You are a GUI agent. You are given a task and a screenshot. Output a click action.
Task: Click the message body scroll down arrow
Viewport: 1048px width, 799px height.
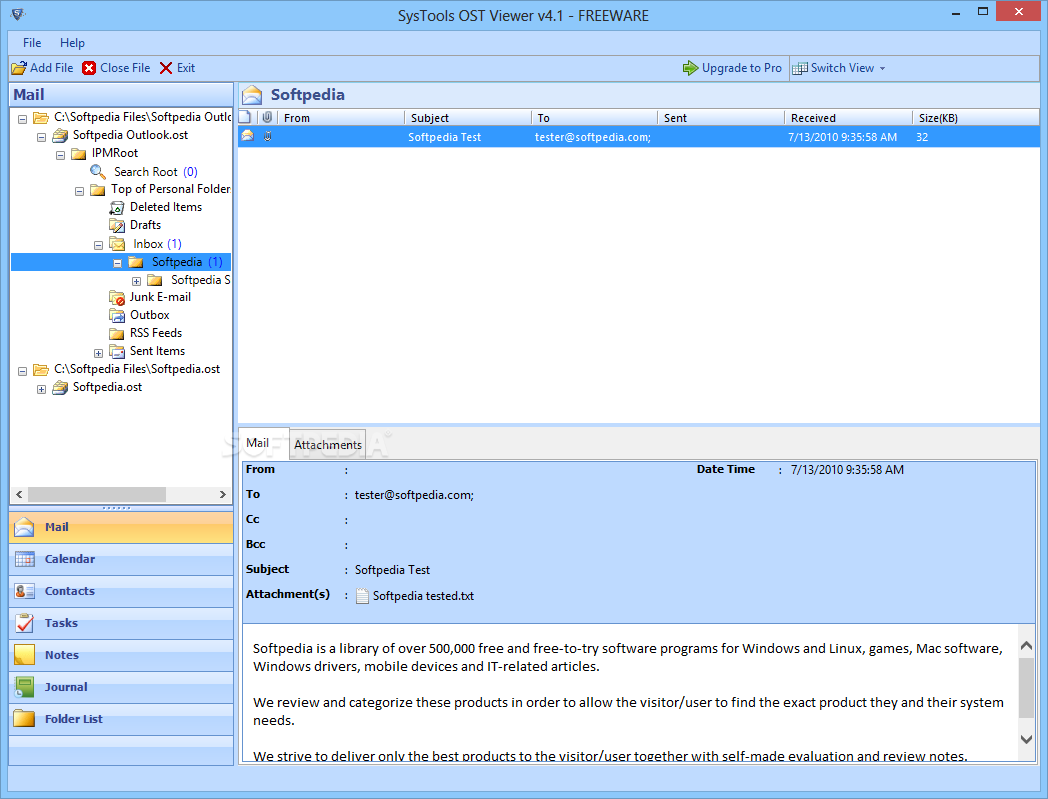(1027, 739)
